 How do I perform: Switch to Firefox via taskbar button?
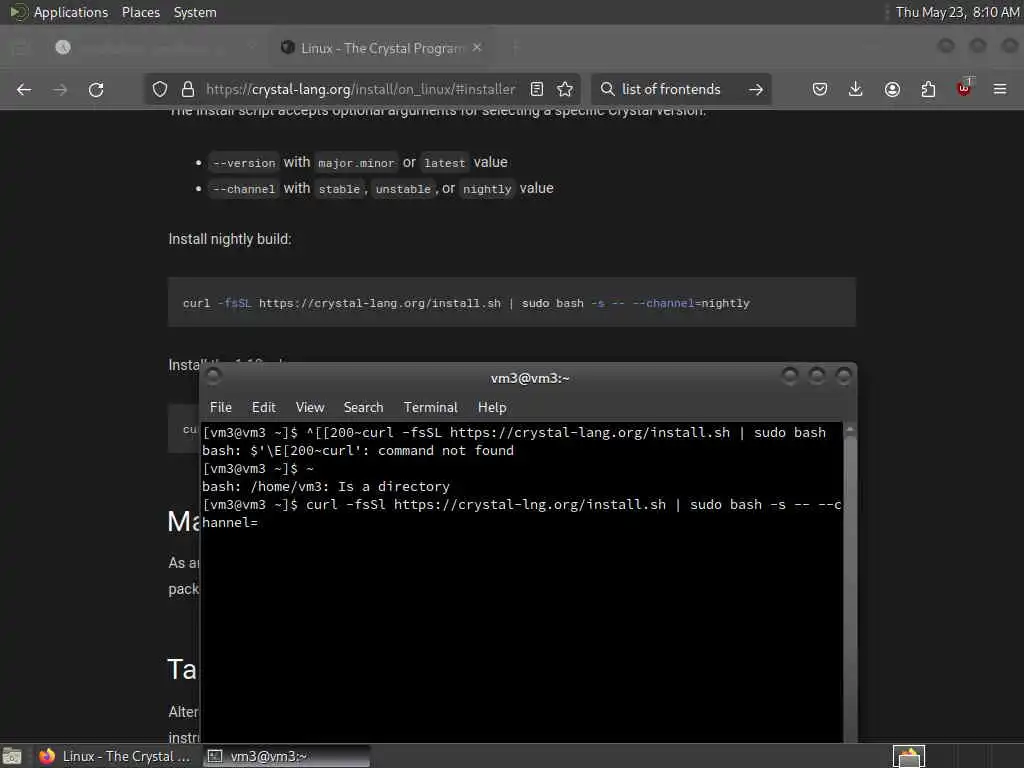pos(115,756)
